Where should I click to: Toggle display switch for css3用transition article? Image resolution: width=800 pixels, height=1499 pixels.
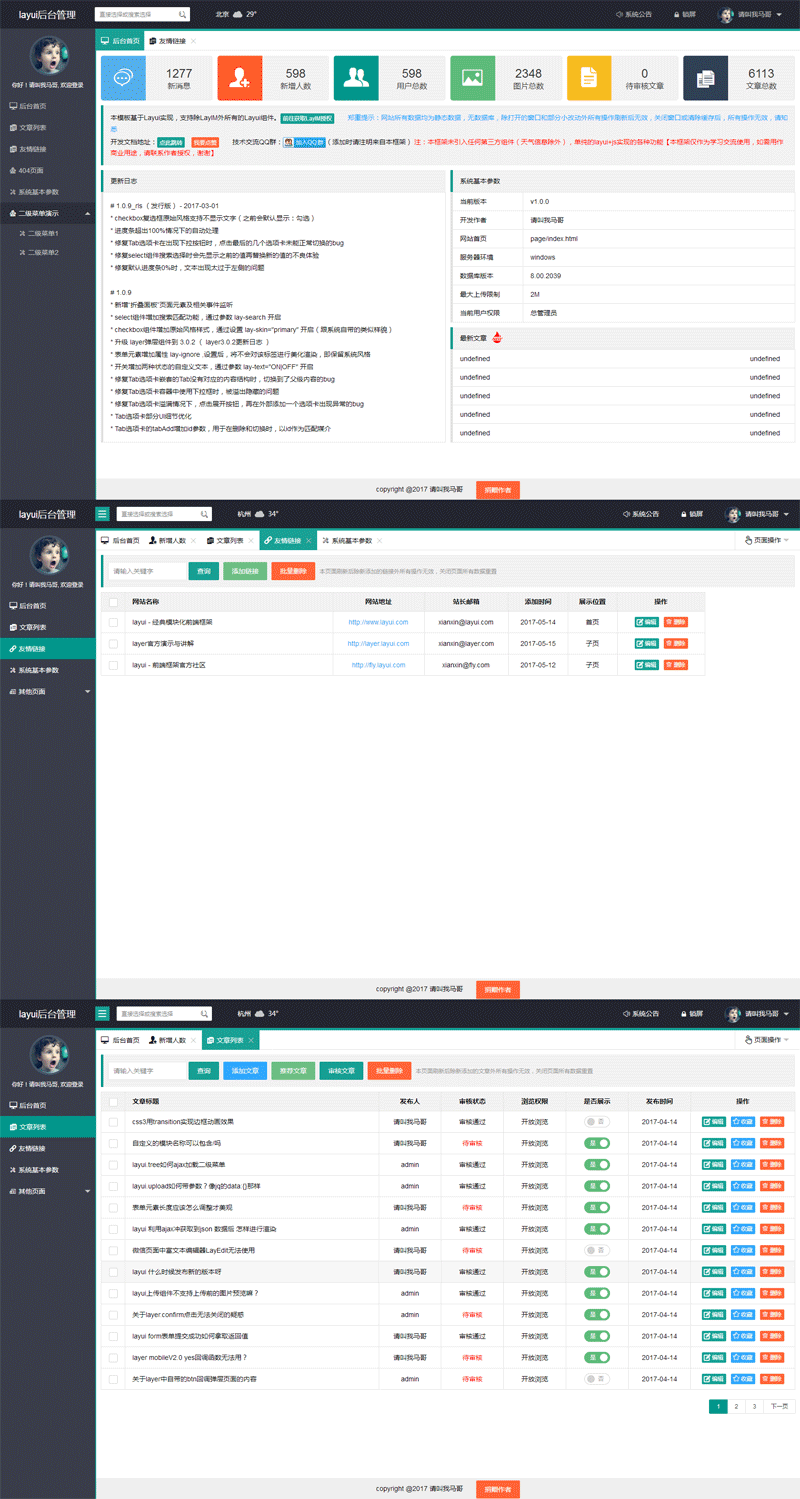[x=597, y=1122]
